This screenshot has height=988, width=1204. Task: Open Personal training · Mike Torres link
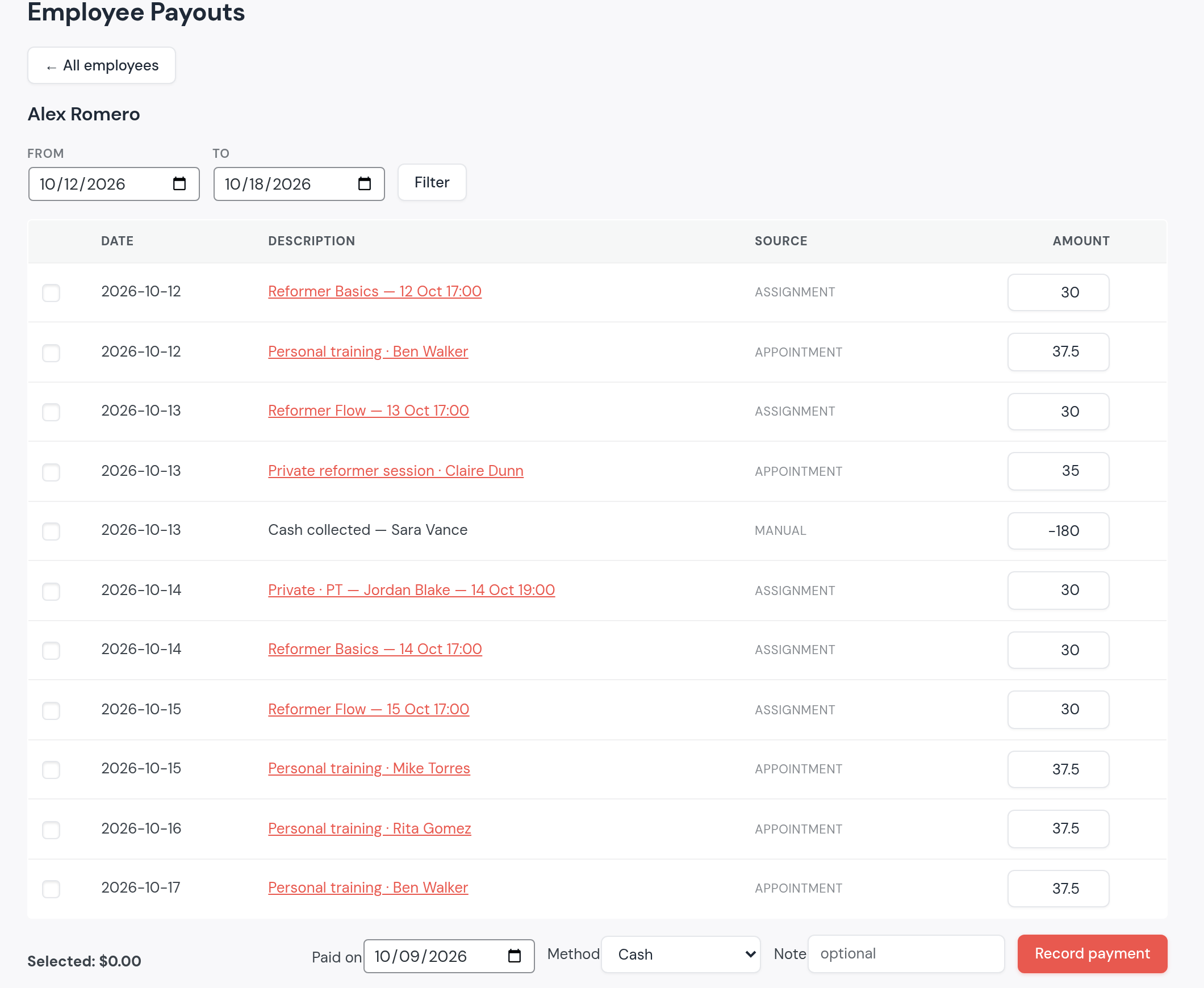tap(369, 768)
